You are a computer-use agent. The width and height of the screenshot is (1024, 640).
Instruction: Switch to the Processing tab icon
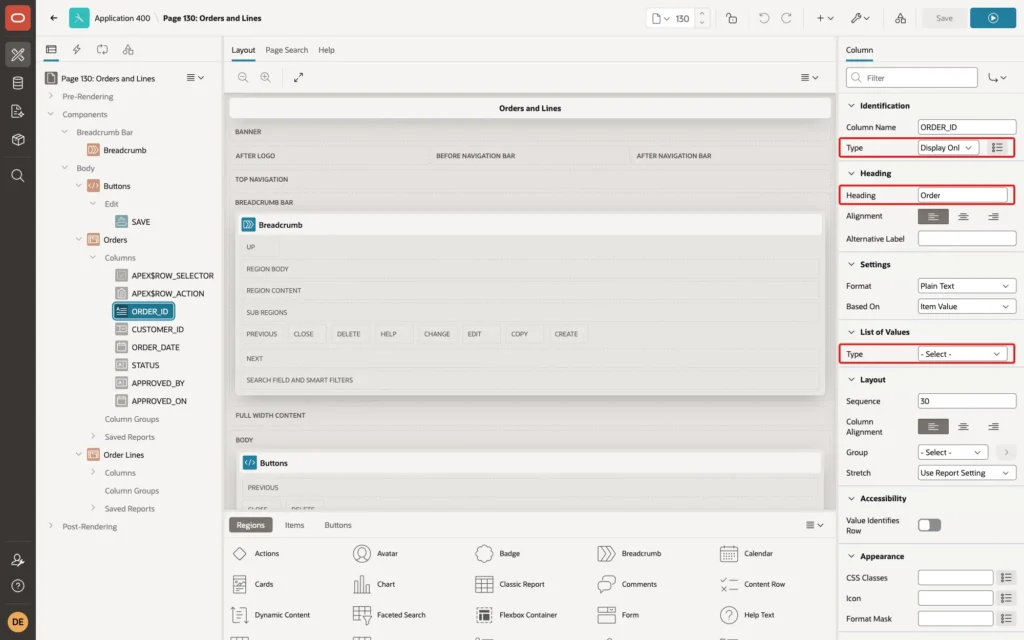pos(102,49)
